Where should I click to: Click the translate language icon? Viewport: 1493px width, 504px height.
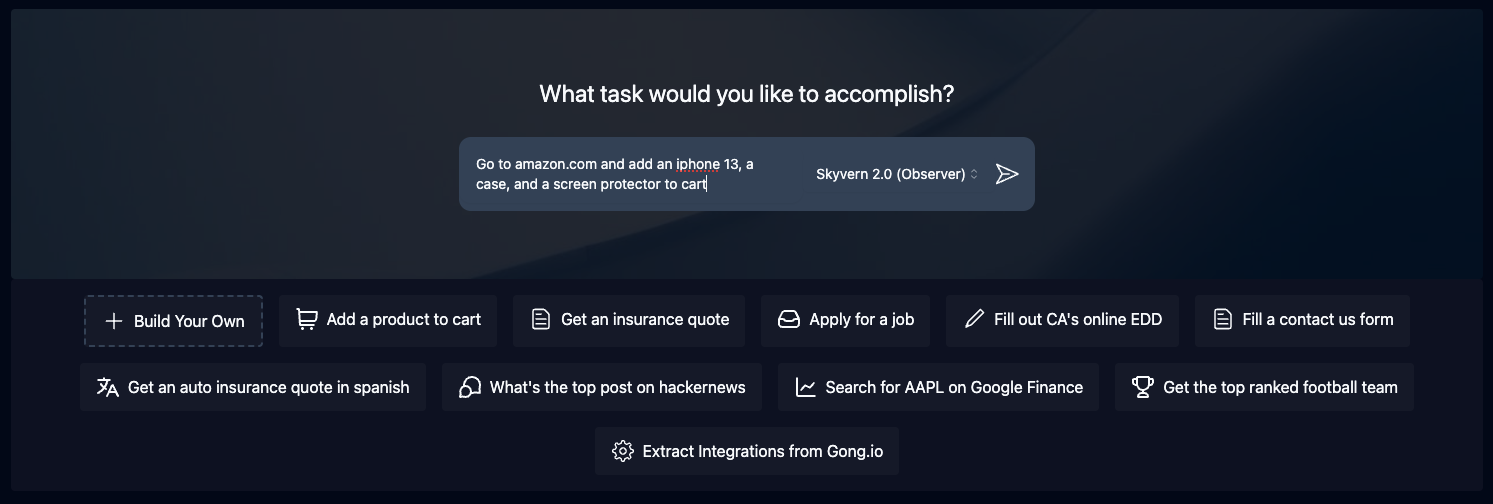[107, 387]
